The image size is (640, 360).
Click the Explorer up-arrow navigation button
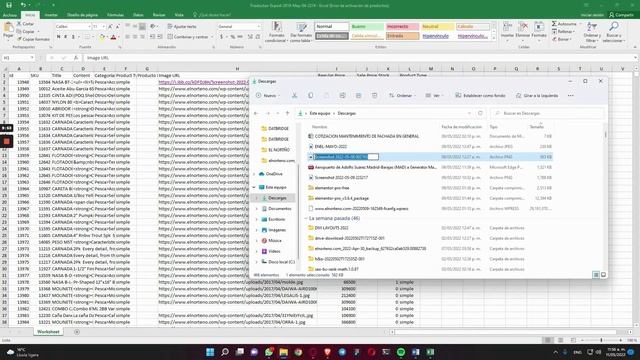tap(287, 113)
